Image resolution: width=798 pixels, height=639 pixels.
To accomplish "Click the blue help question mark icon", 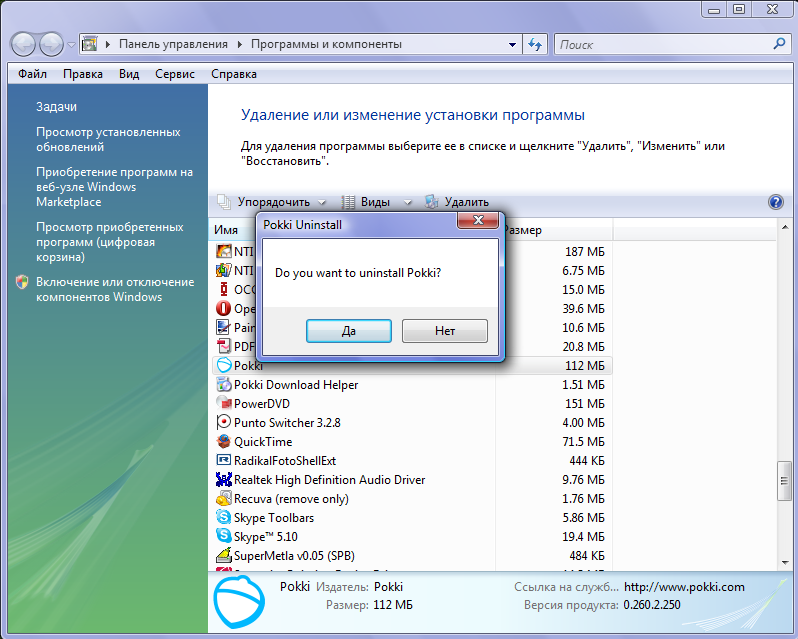I will click(x=776, y=202).
